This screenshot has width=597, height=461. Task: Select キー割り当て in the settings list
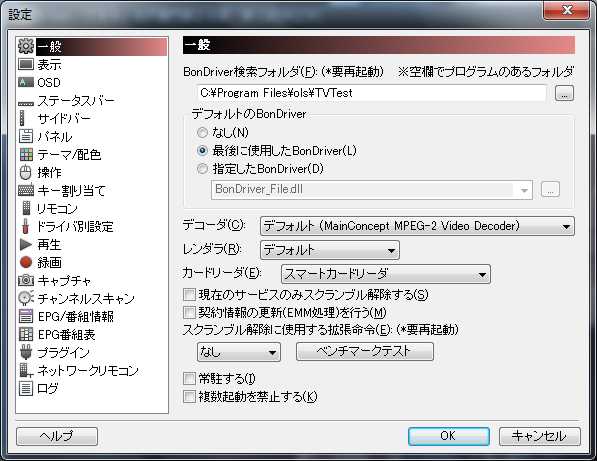pos(71,190)
